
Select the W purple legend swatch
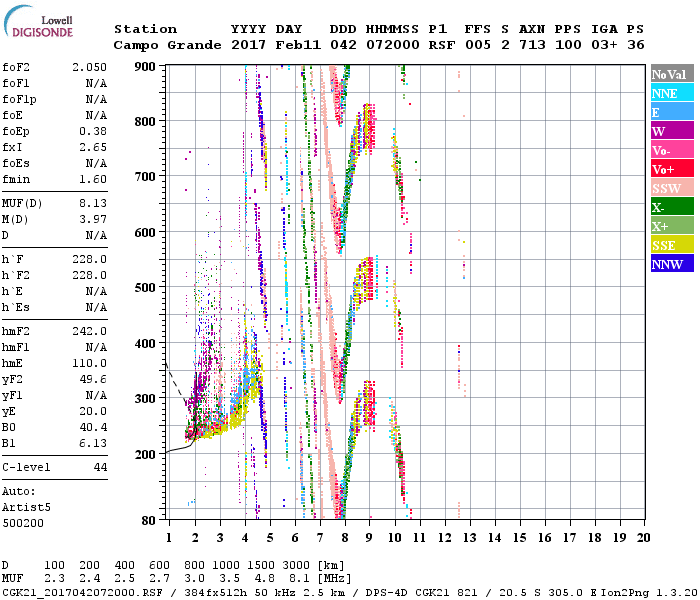pos(668,131)
